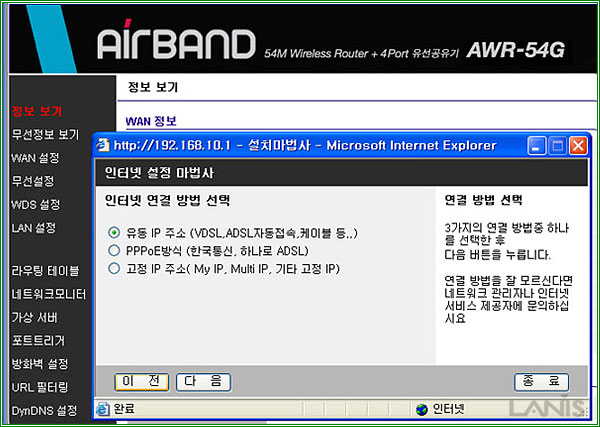The height and width of the screenshot is (427, 600).
Task: Select the PPPoE방식 radio option
Action: click(x=114, y=250)
